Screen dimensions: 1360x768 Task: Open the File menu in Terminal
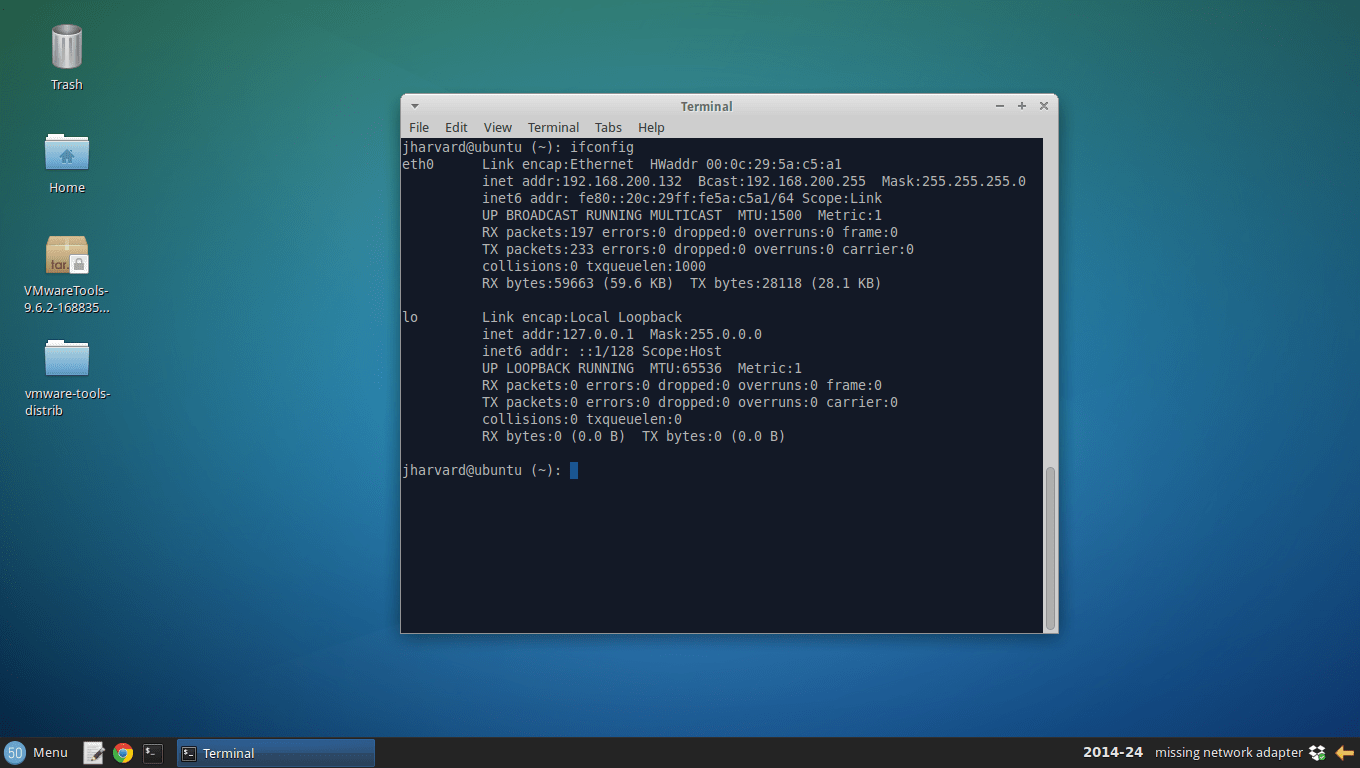click(x=418, y=127)
